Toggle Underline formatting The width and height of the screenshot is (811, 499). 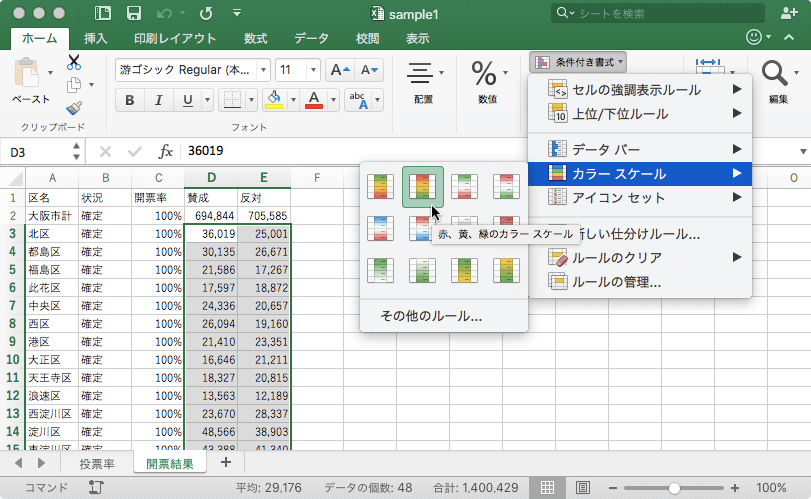[187, 100]
